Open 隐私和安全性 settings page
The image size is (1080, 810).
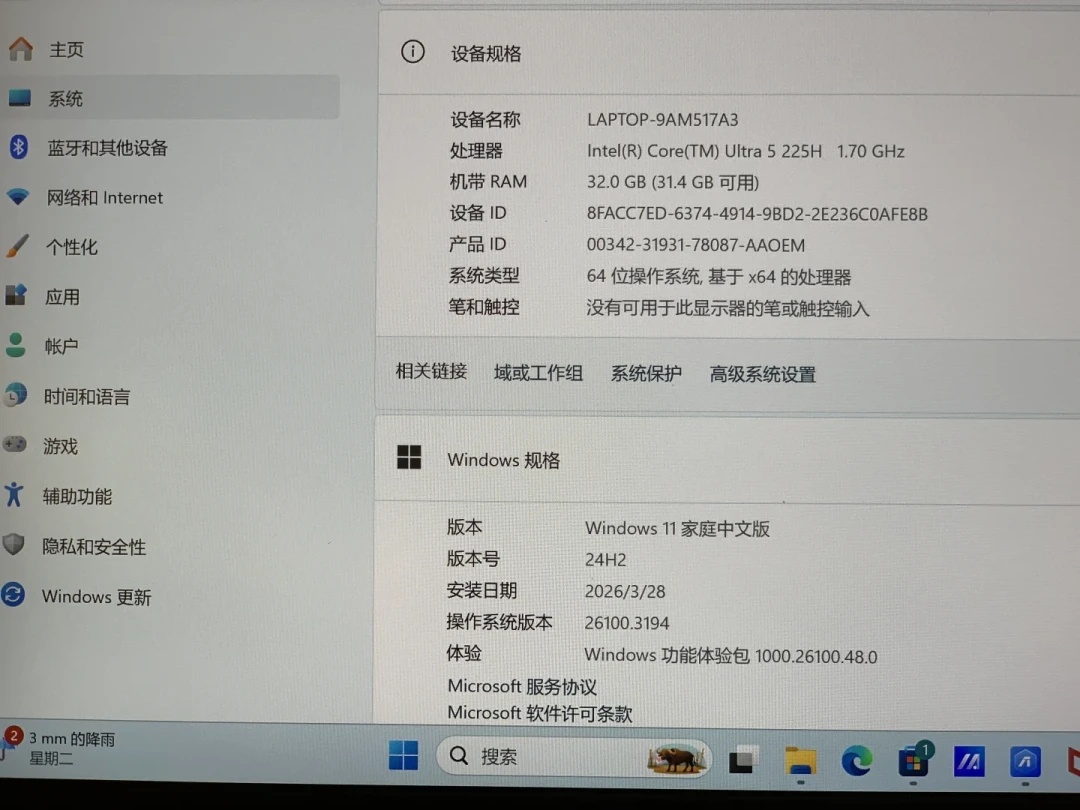(x=94, y=547)
